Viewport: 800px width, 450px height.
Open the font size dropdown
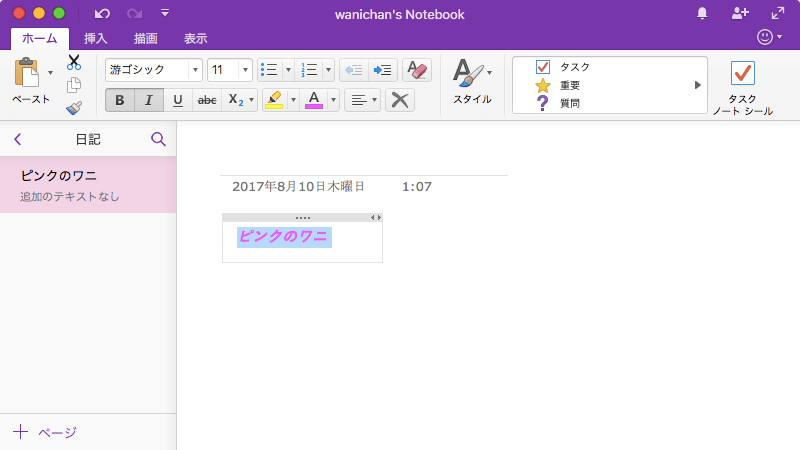tap(245, 70)
